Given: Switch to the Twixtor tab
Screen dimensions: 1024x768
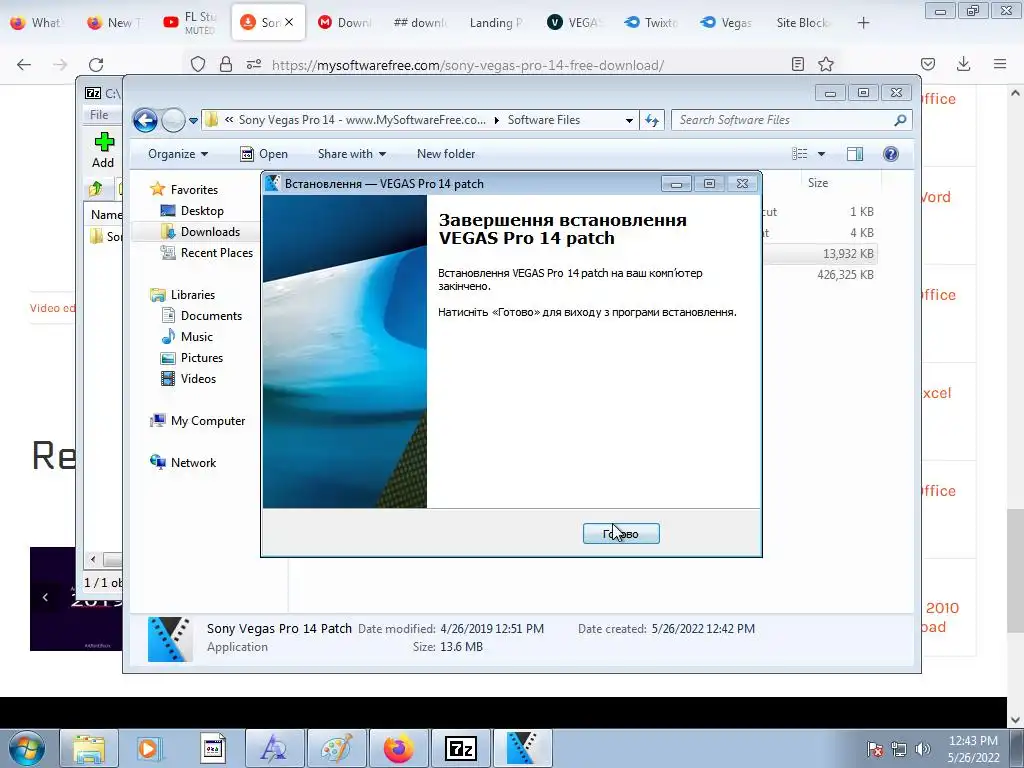Looking at the screenshot, I should click(x=651, y=22).
